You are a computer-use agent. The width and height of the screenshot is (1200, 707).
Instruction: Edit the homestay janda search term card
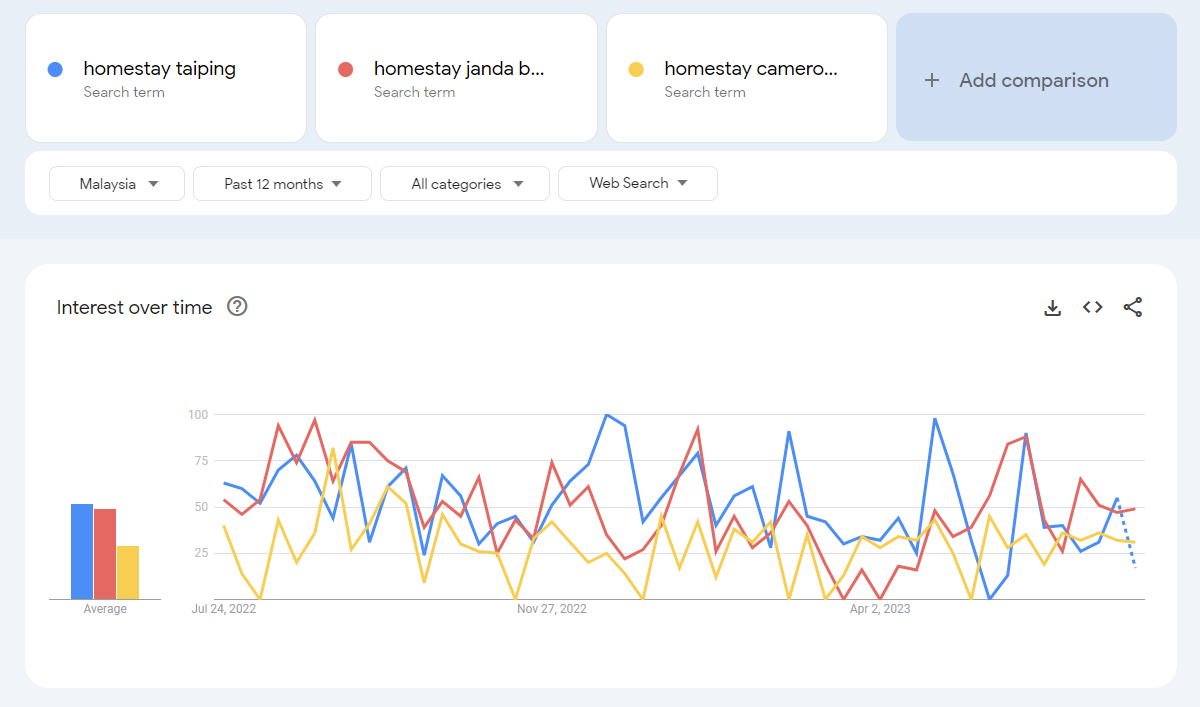458,69
